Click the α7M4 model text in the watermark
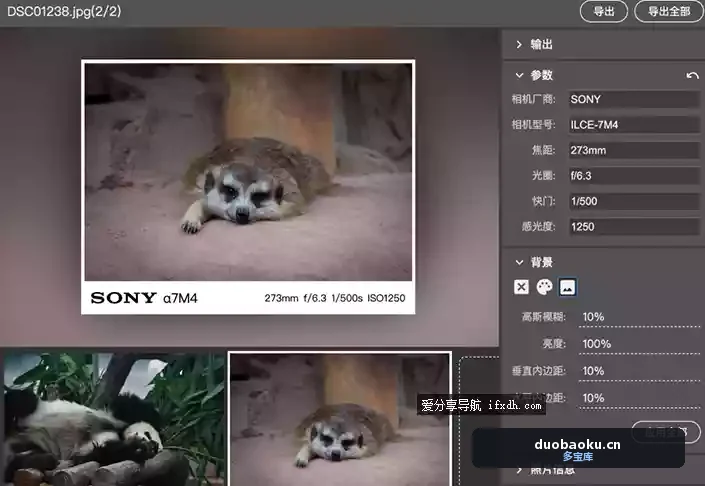Image resolution: width=705 pixels, height=486 pixels. click(x=180, y=299)
